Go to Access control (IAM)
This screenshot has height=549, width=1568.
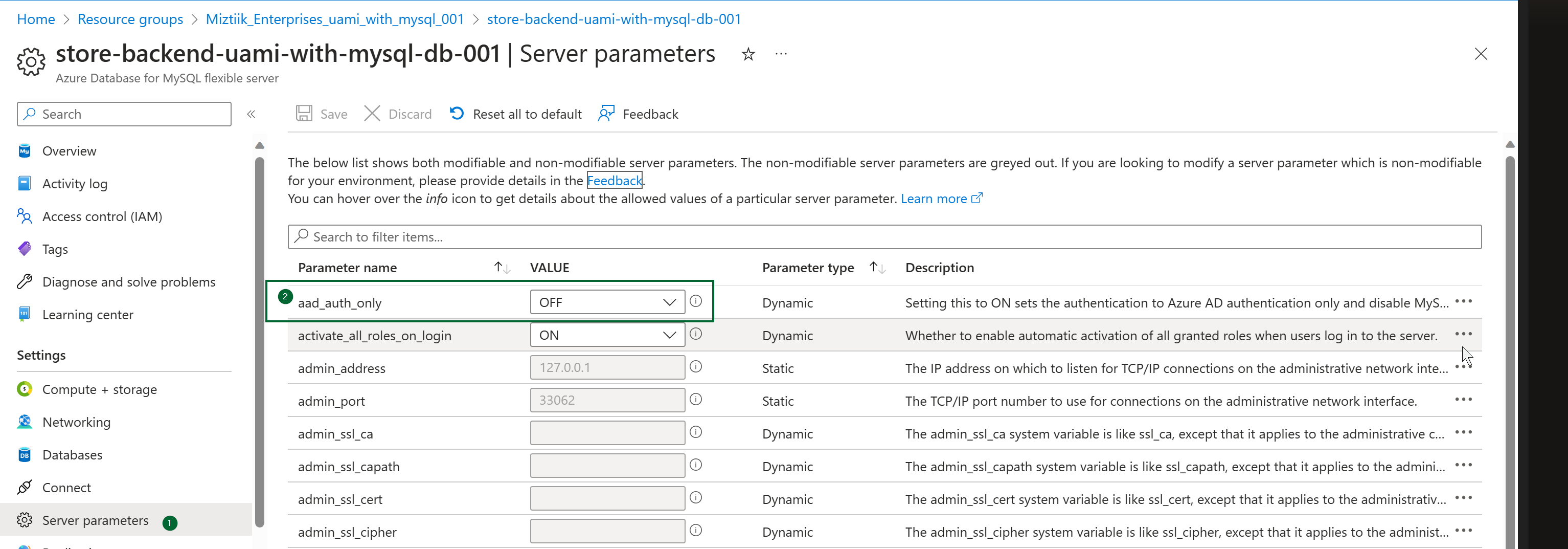(102, 216)
